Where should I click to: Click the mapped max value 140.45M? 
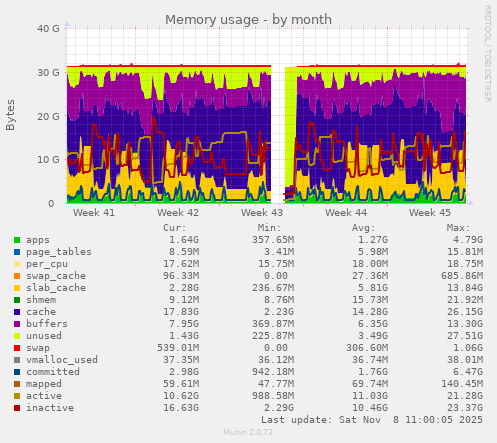click(462, 384)
